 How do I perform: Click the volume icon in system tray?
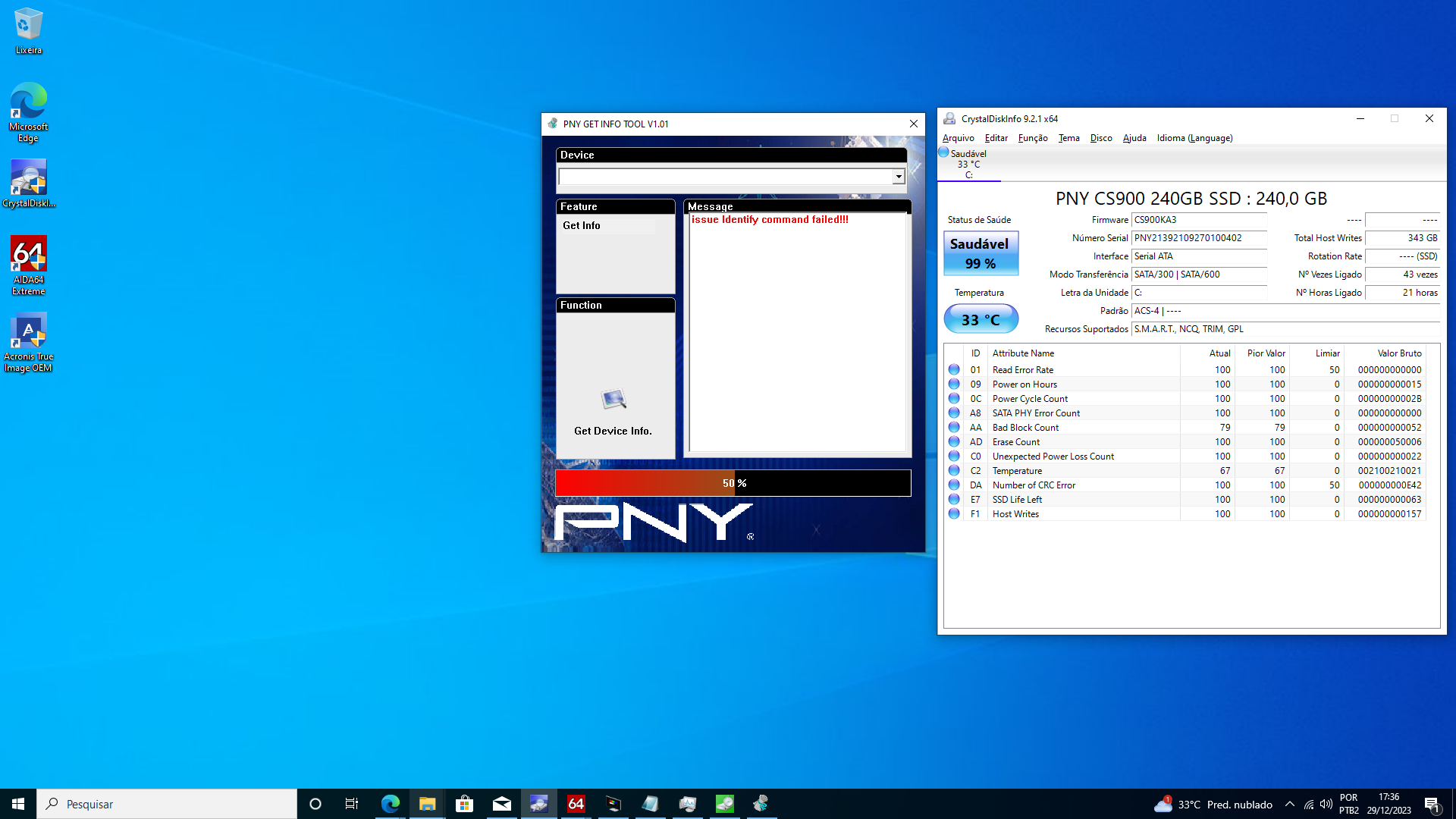coord(1326,805)
